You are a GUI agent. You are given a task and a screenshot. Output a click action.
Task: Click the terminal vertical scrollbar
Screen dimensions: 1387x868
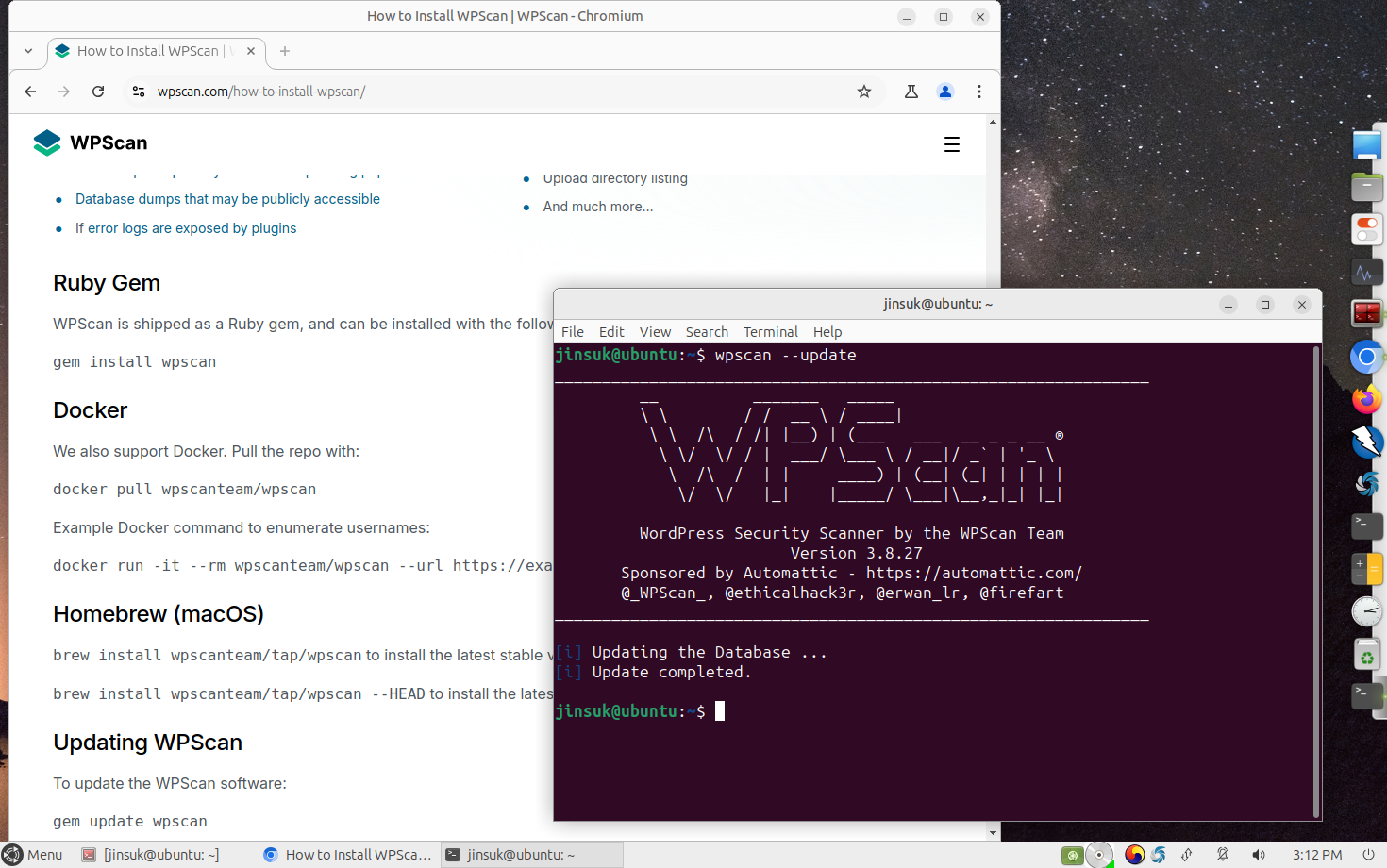(x=1316, y=581)
